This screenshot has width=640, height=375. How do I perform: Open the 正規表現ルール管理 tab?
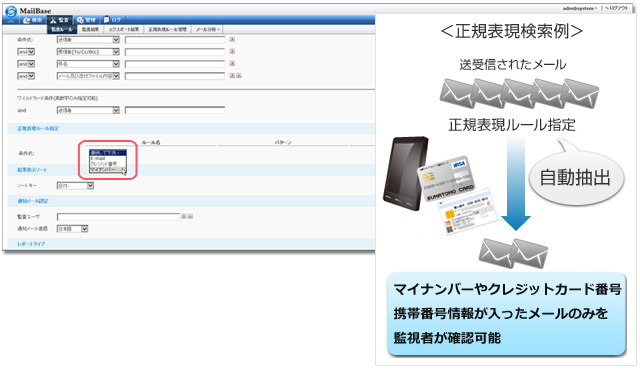167,29
